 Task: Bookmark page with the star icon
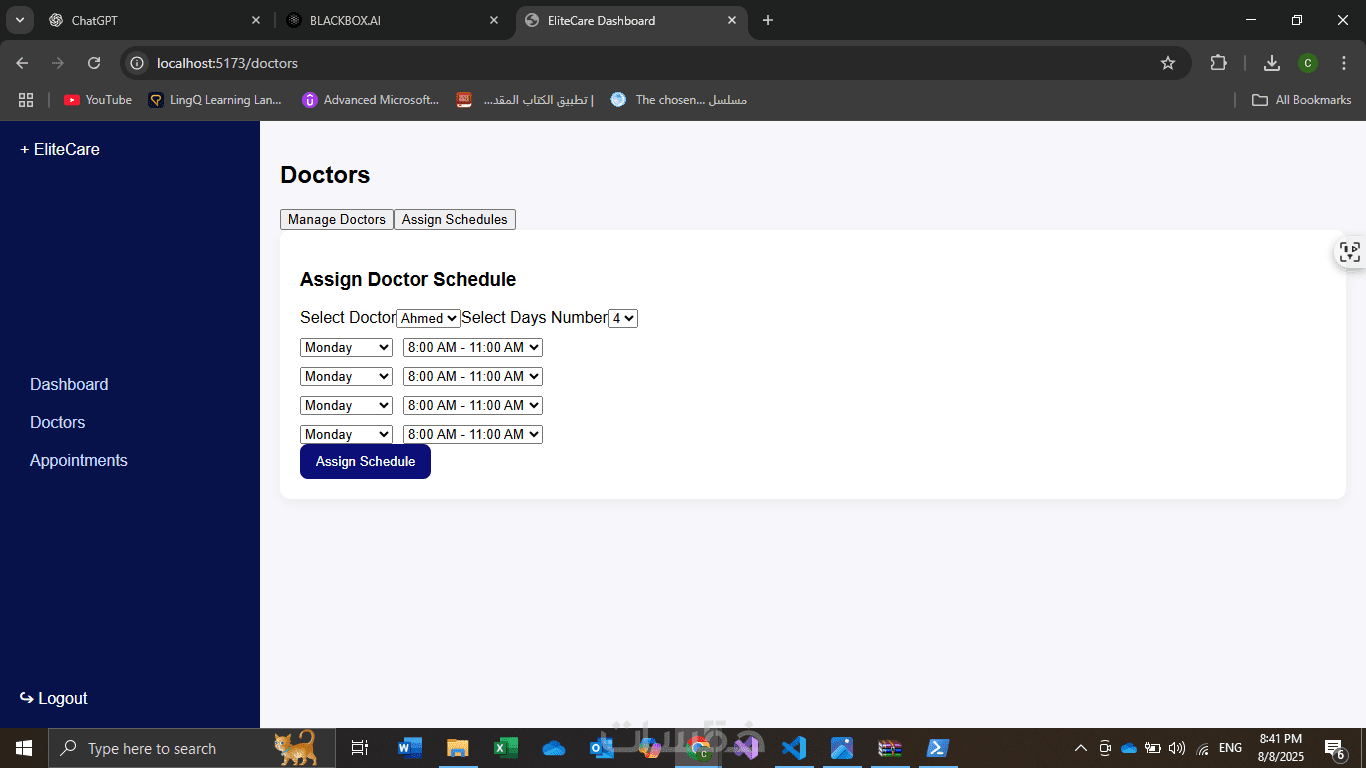pos(1168,63)
